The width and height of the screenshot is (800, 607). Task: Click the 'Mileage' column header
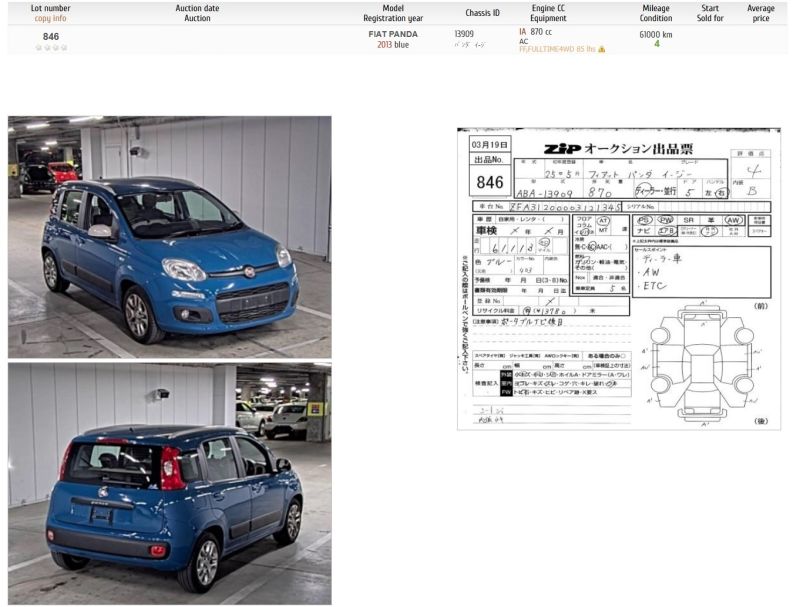[656, 9]
